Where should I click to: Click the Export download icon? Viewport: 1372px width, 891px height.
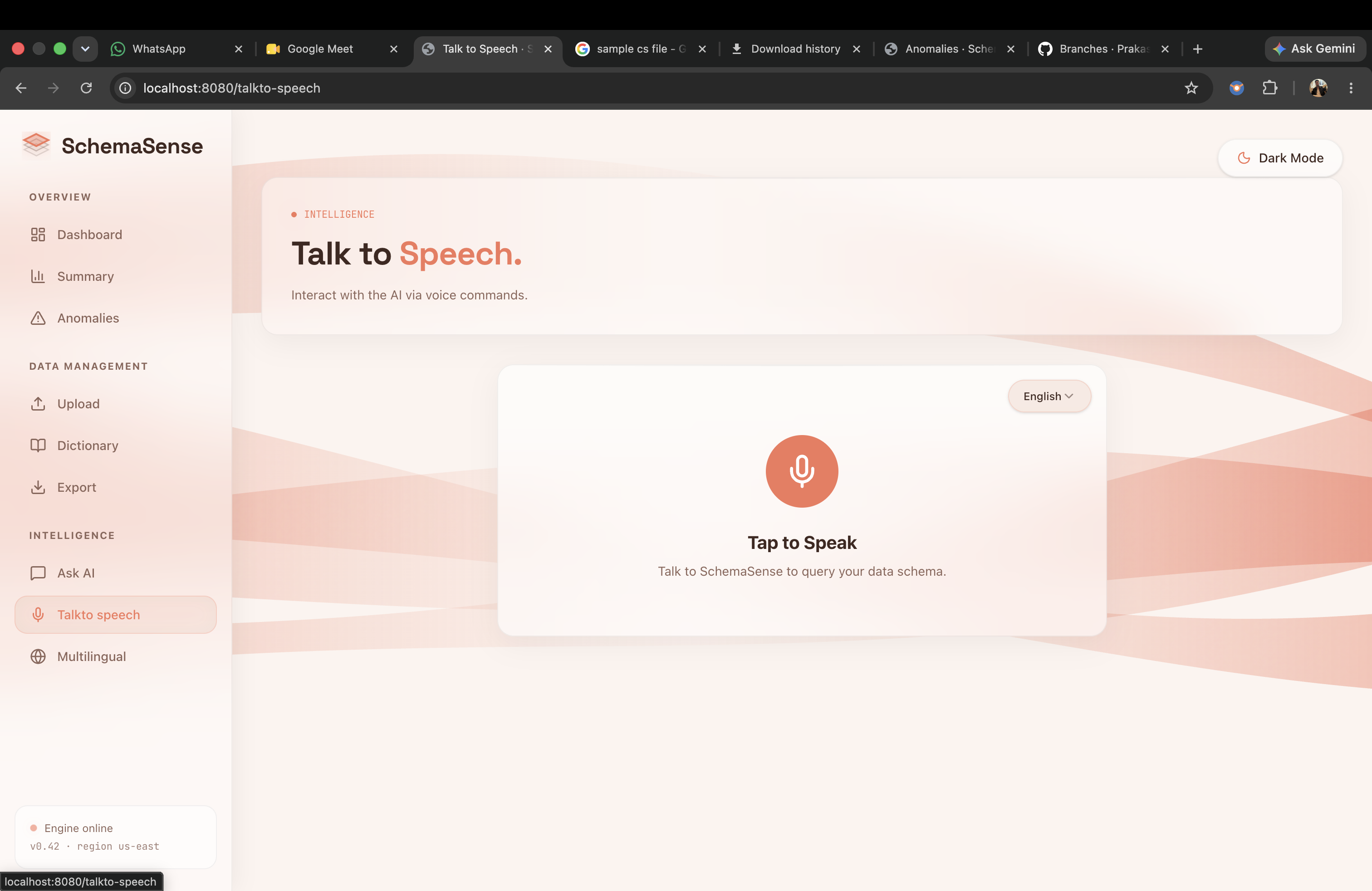(x=38, y=487)
